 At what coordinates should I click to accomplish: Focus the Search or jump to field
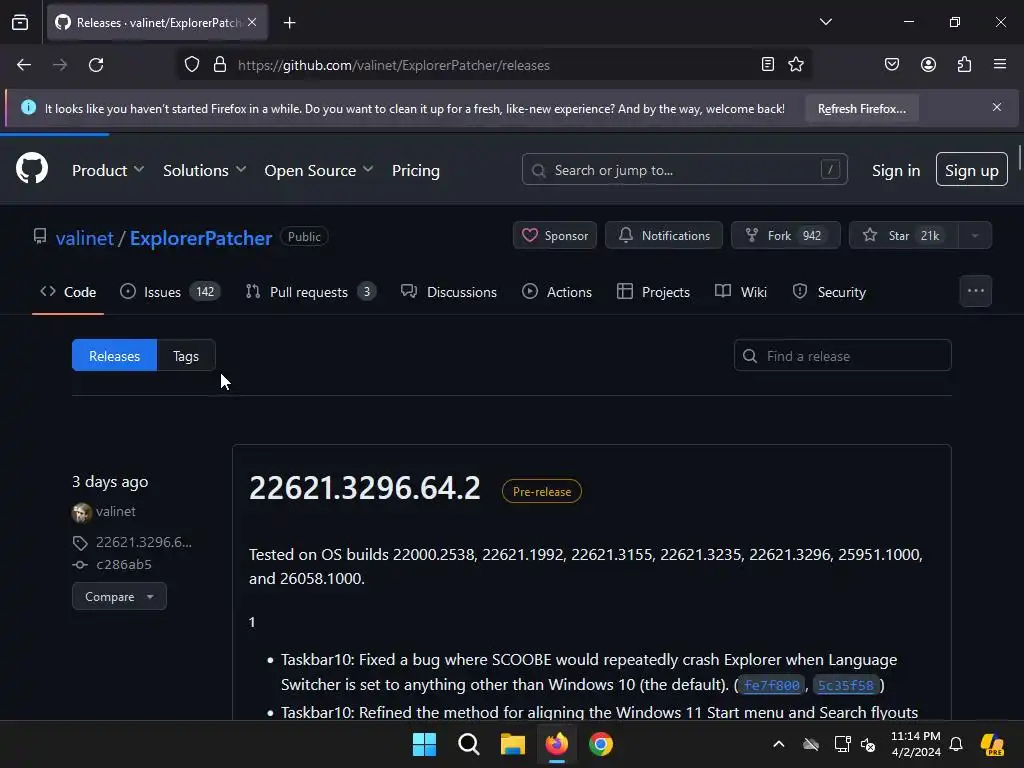[x=684, y=170]
